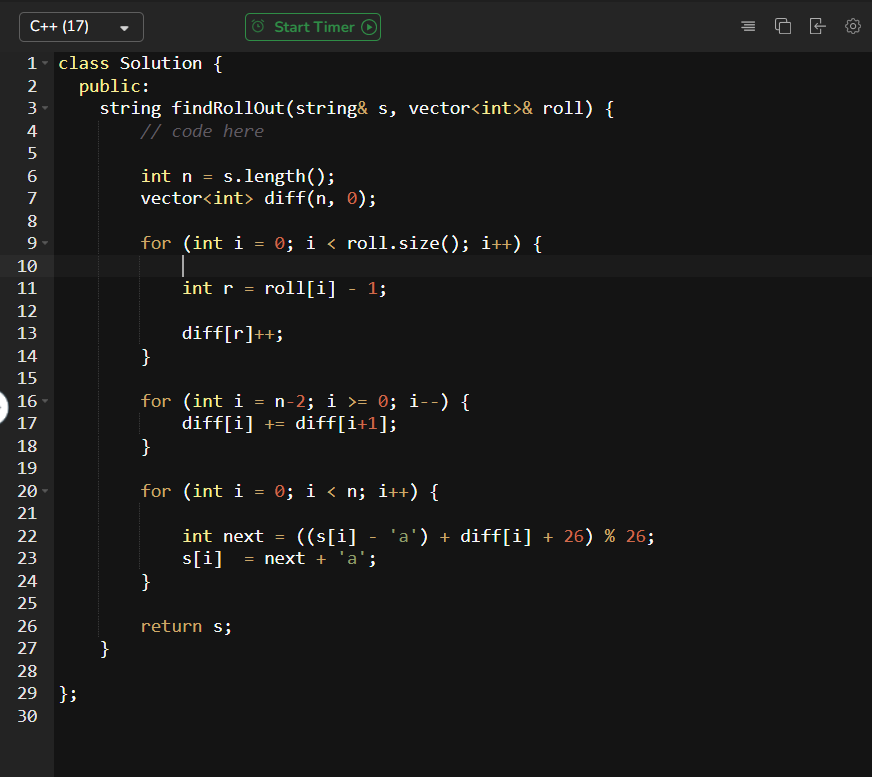Collapse the fold arrow at line 1
Screen dimensions: 872x777
[45, 63]
